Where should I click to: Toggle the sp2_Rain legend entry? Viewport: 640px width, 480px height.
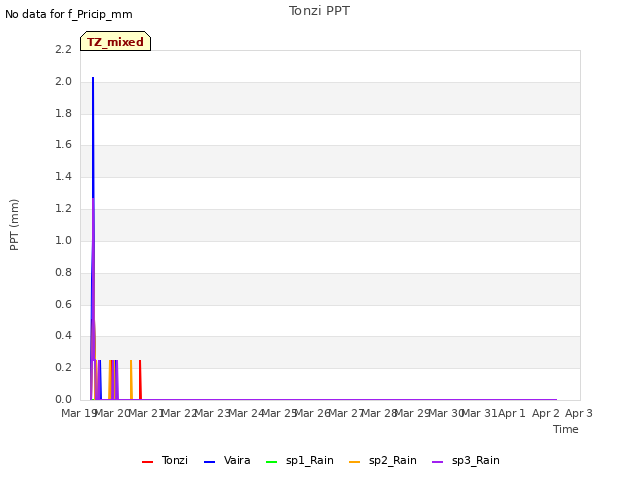(383, 460)
